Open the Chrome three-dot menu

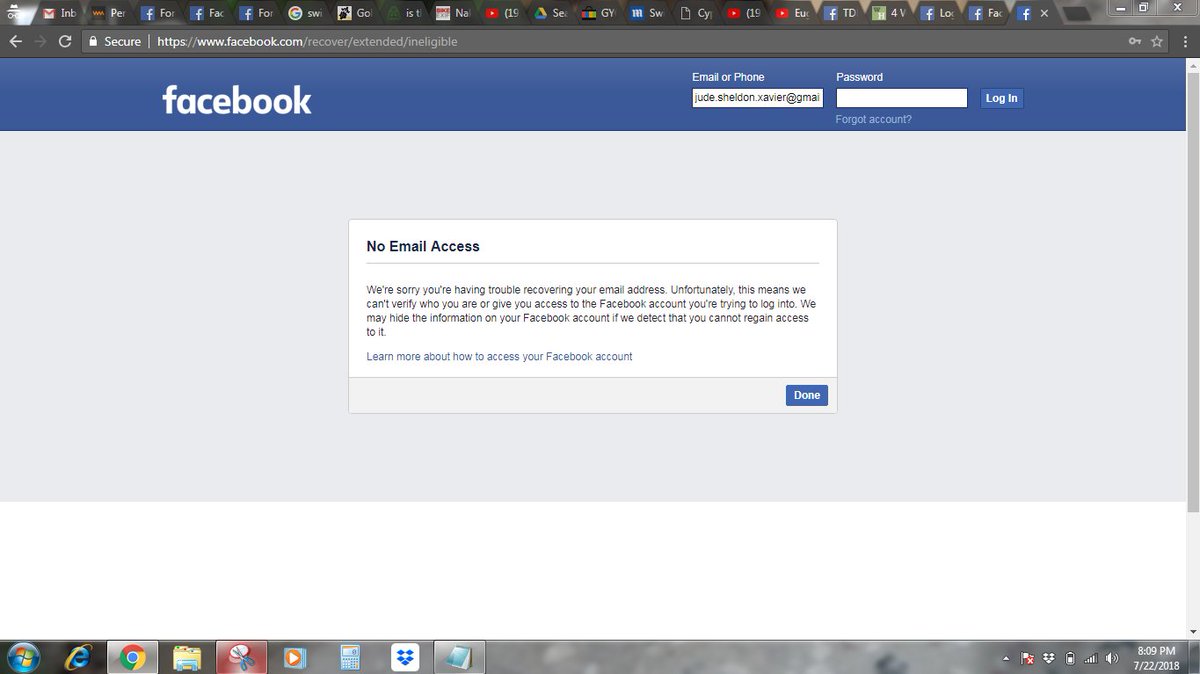(x=1184, y=42)
